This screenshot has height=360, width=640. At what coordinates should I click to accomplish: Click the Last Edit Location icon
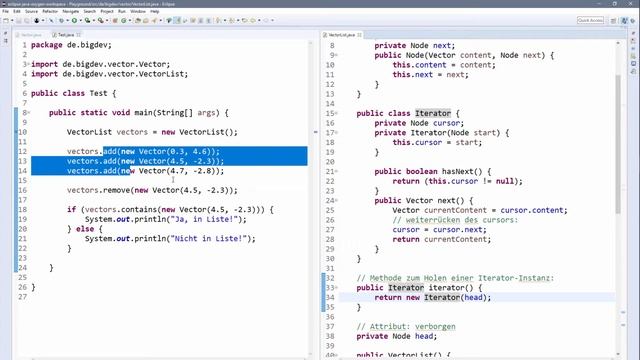pyautogui.click(x=244, y=20)
